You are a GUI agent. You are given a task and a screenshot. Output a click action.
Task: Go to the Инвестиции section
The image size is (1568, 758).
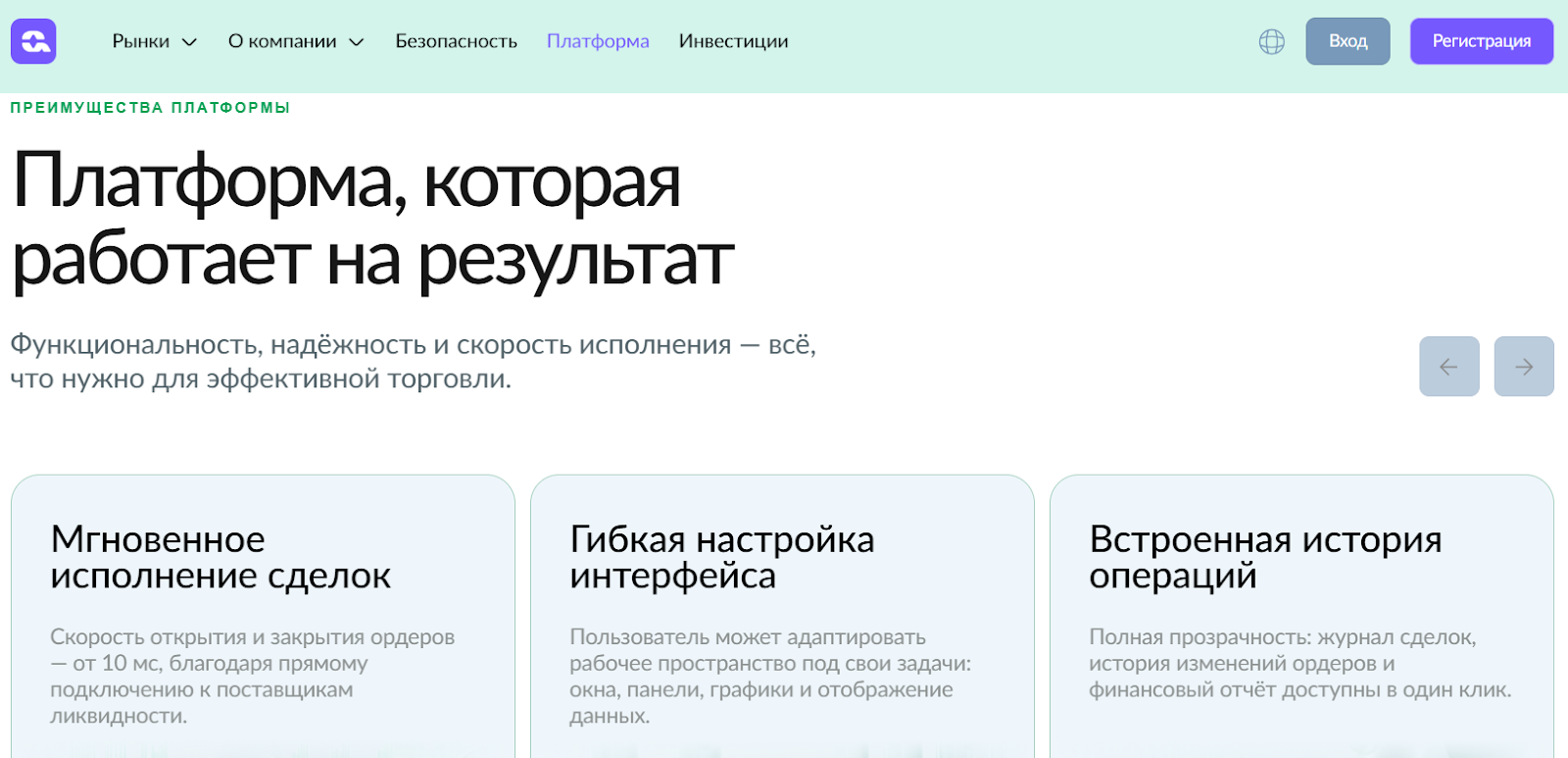[733, 41]
